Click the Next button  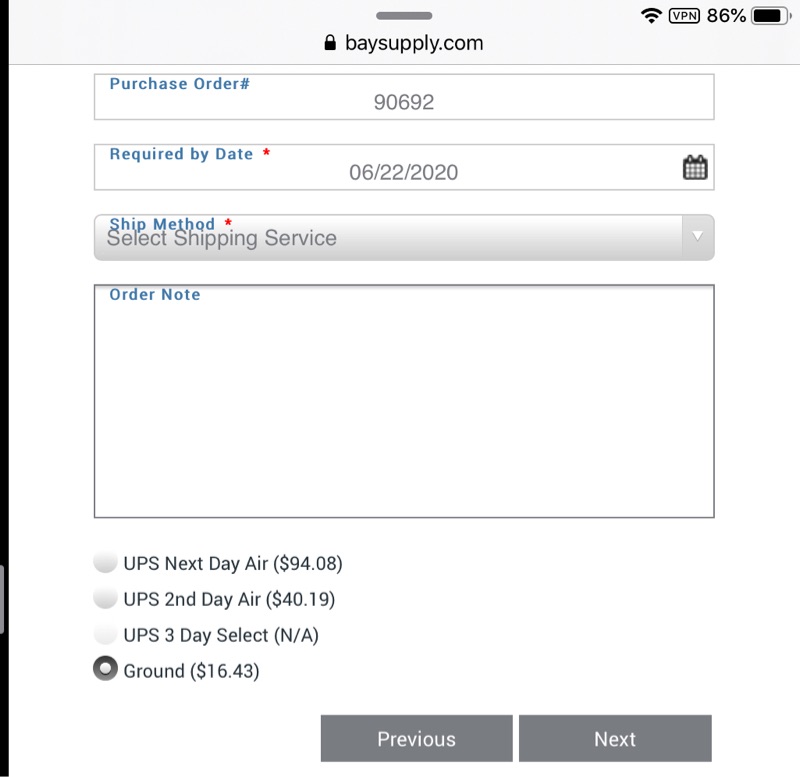(615, 739)
